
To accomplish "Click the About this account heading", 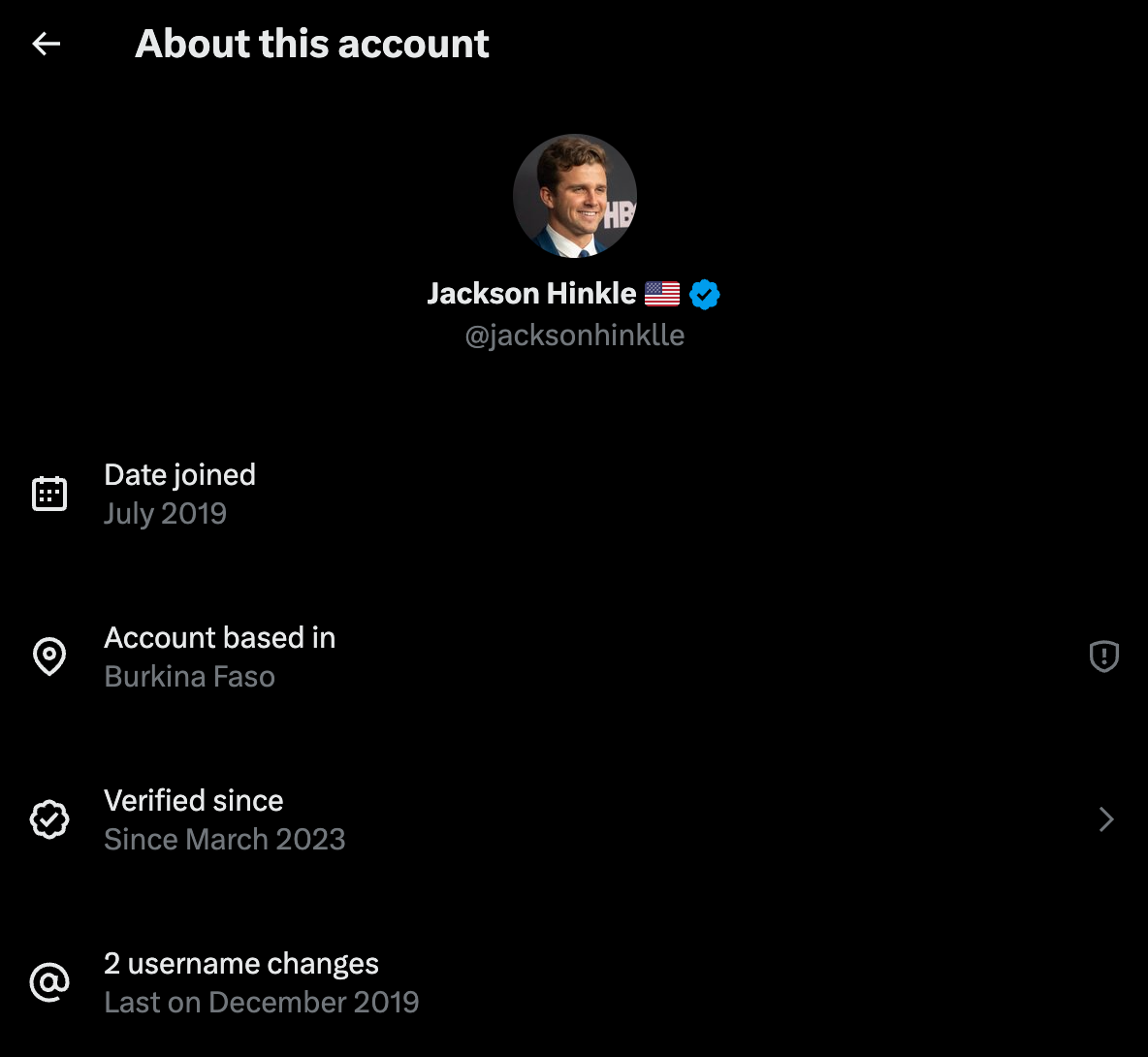I will [312, 44].
